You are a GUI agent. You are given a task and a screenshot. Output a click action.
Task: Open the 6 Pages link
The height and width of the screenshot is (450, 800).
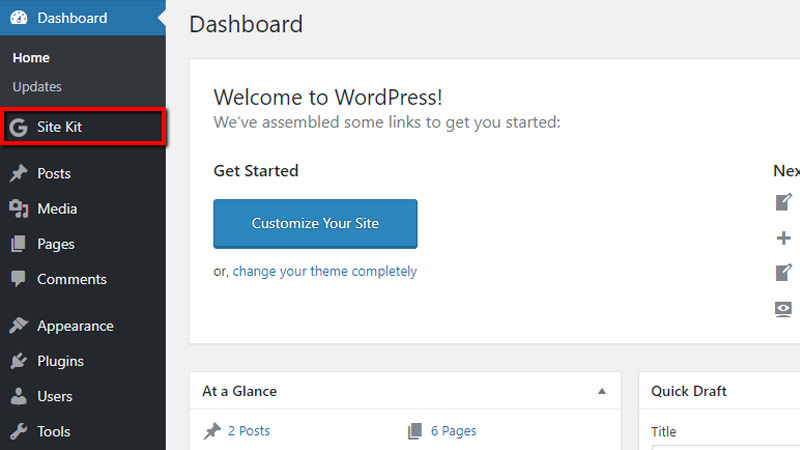454,431
